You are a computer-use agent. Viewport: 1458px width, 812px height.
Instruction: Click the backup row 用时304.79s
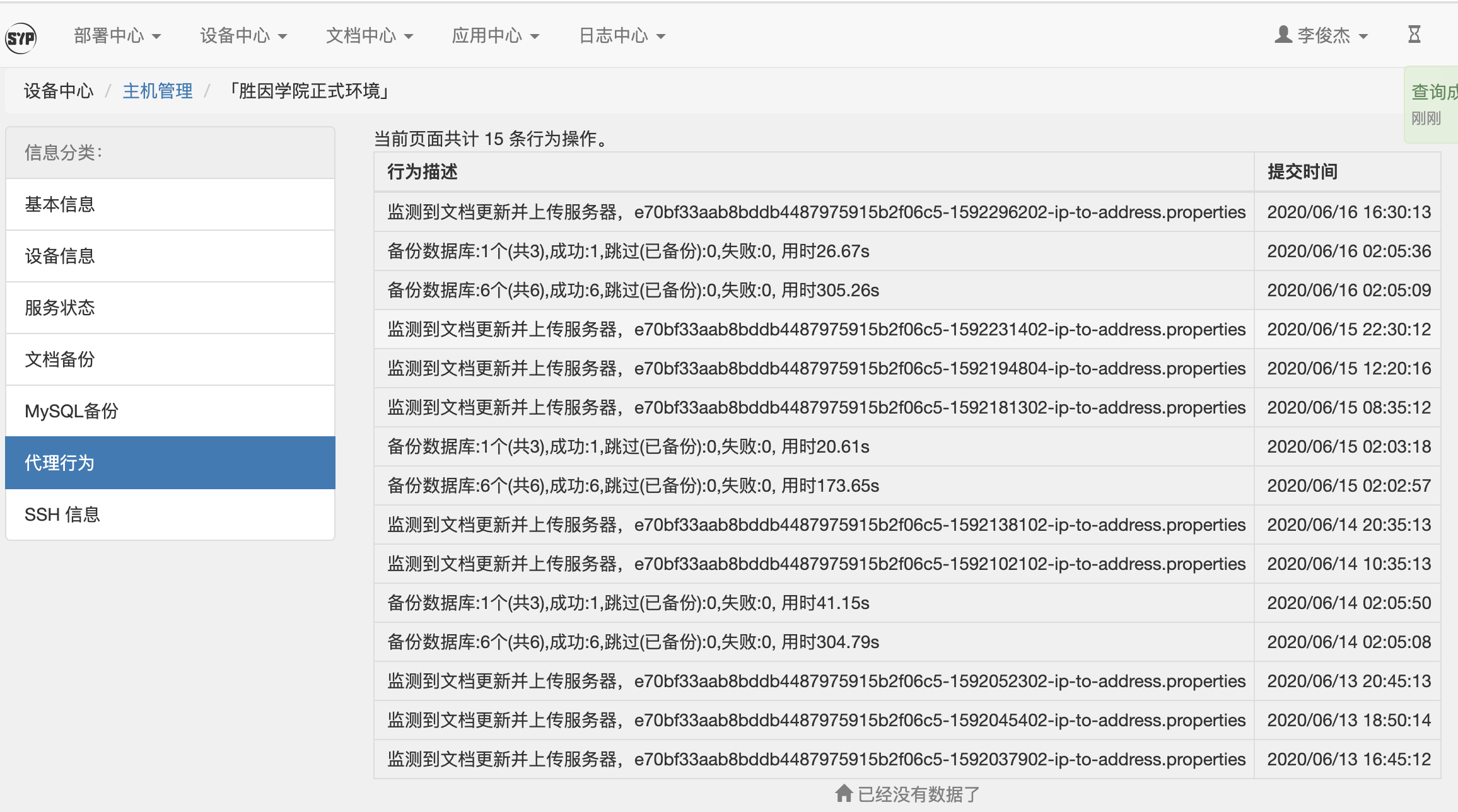click(x=907, y=642)
